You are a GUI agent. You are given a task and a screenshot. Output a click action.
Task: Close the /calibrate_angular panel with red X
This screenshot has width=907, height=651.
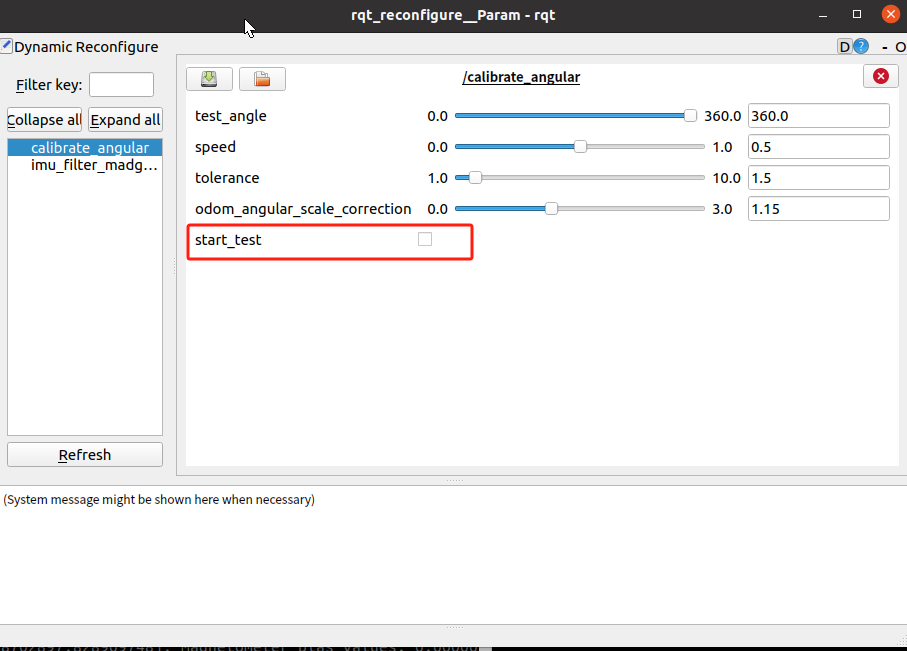(880, 77)
